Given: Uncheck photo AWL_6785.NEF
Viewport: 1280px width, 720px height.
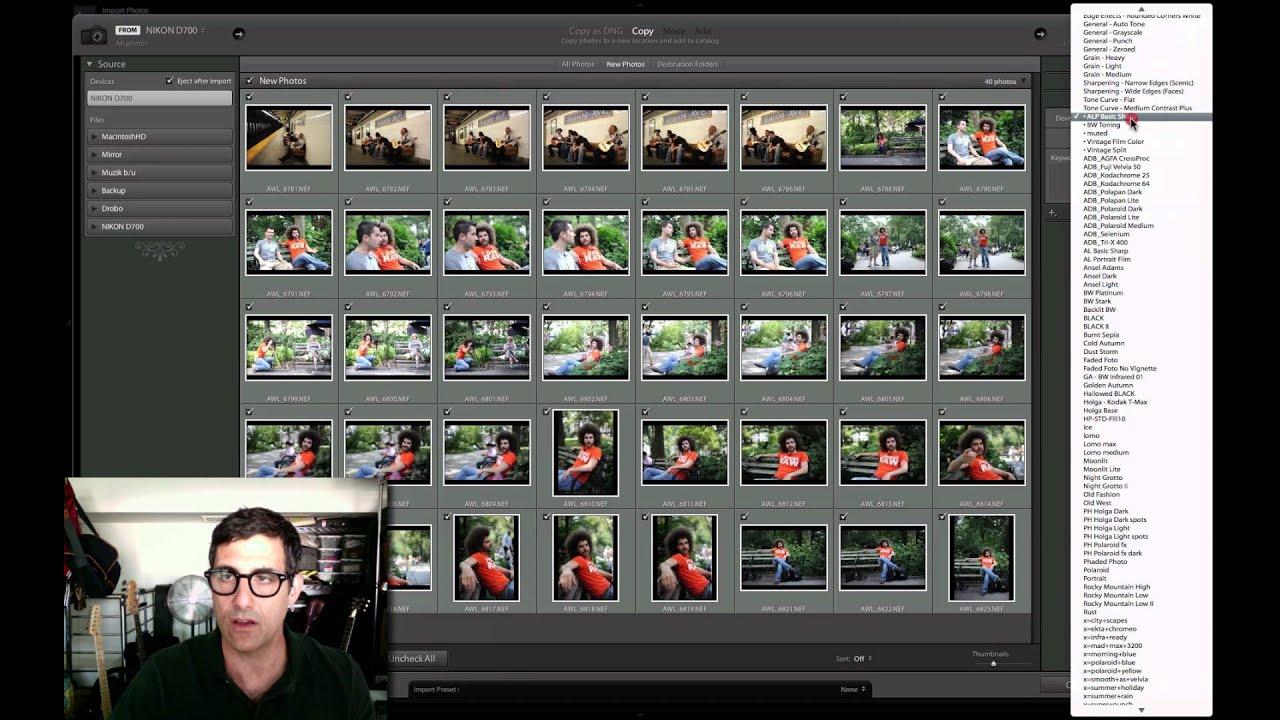Looking at the screenshot, I should (x=645, y=97).
